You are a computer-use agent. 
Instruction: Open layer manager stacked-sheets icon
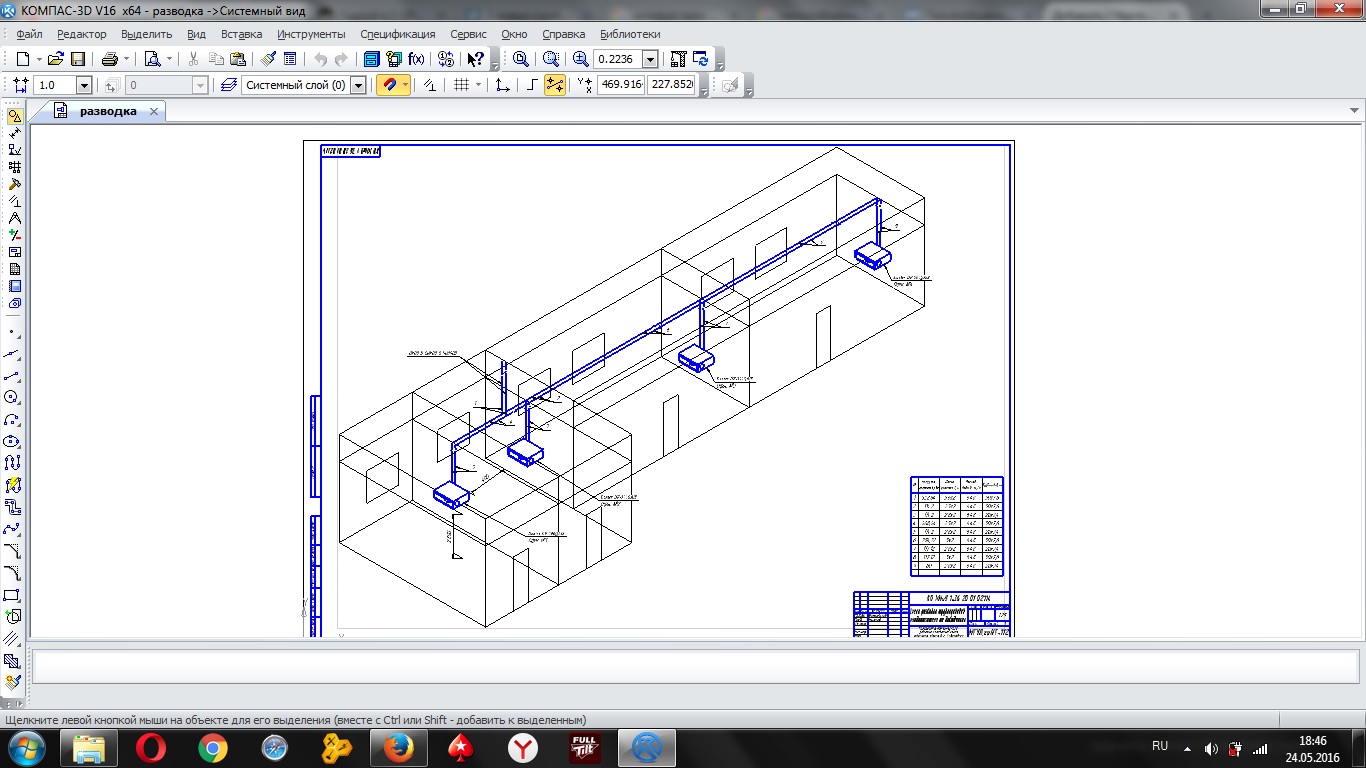coord(228,85)
